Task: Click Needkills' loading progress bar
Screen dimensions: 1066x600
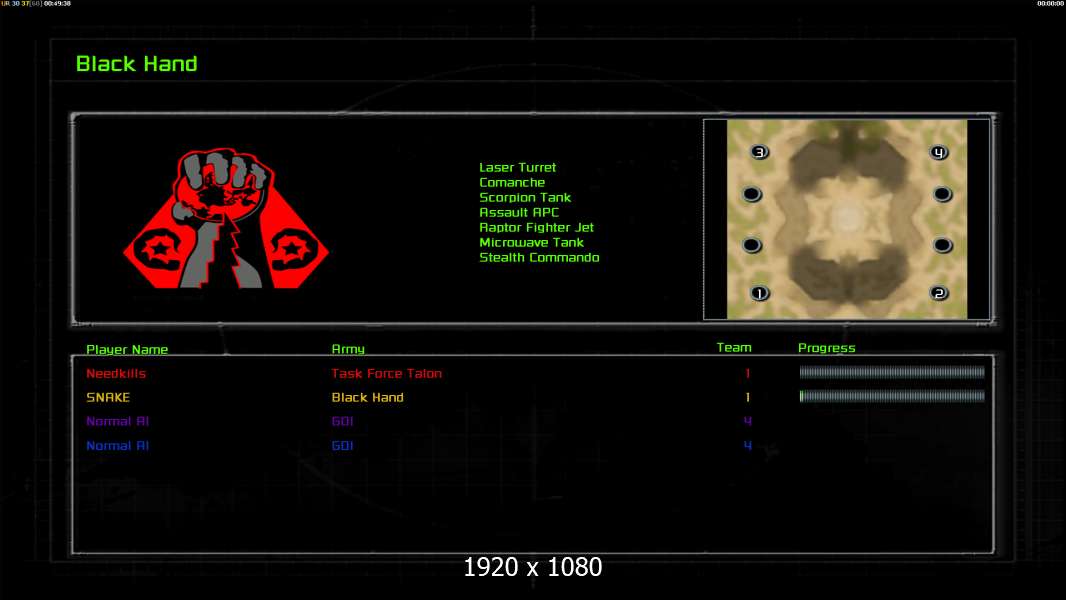Action: [x=892, y=372]
